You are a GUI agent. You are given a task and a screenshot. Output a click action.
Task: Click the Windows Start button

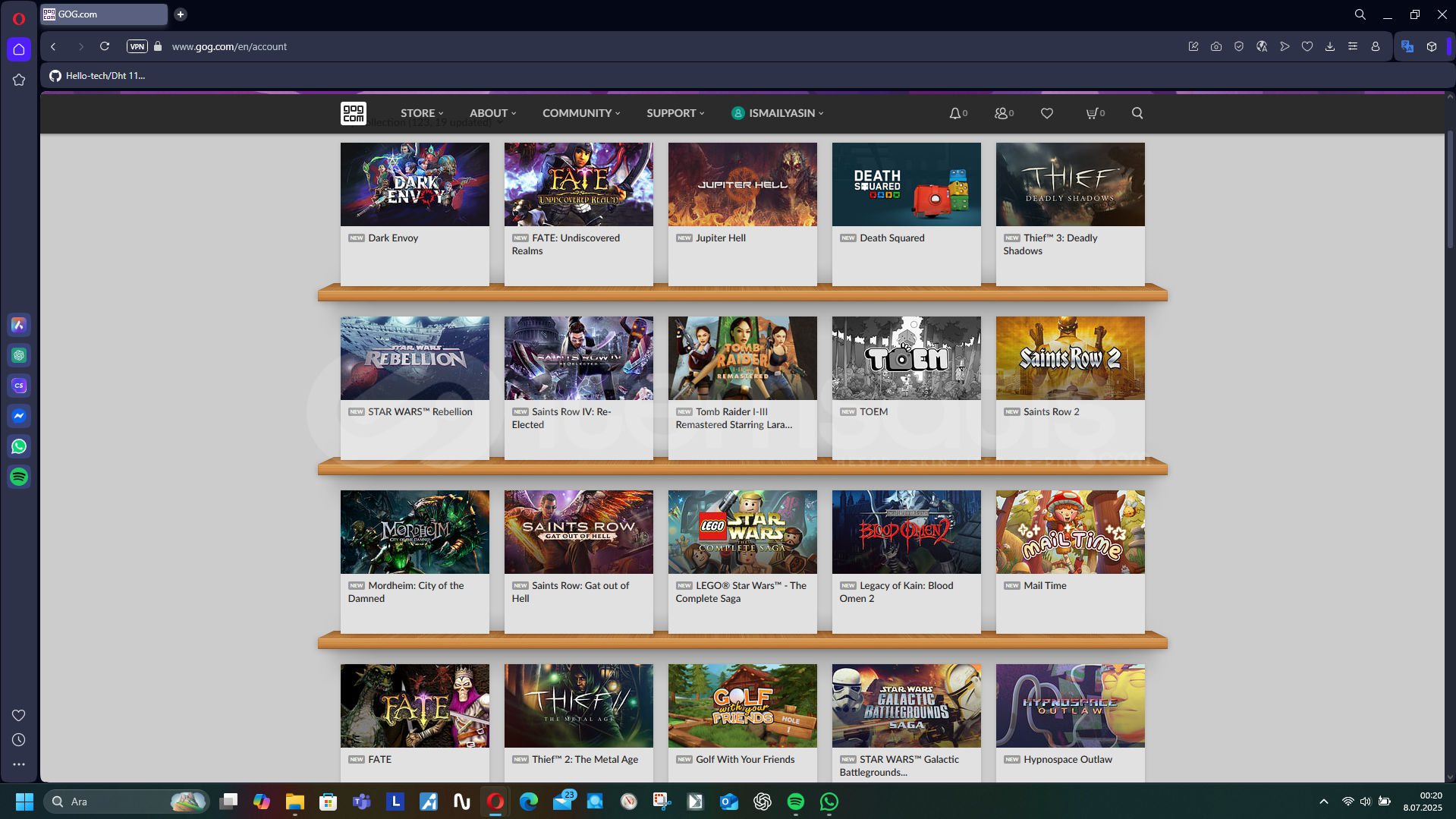pyautogui.click(x=24, y=802)
